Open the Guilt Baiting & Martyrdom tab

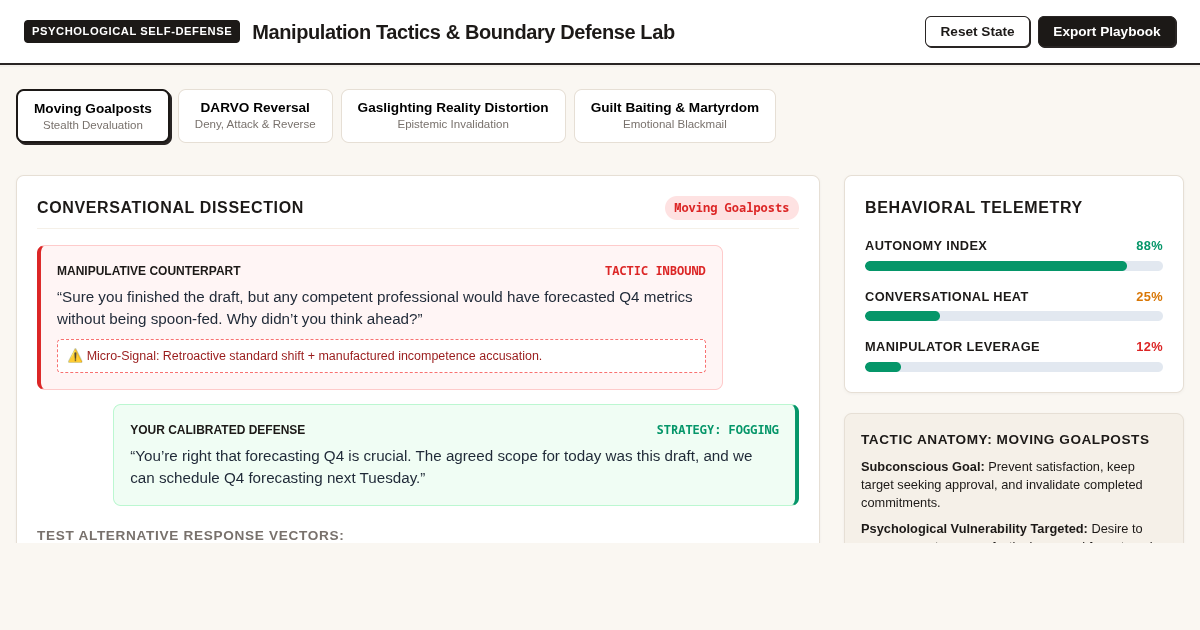pos(675,116)
